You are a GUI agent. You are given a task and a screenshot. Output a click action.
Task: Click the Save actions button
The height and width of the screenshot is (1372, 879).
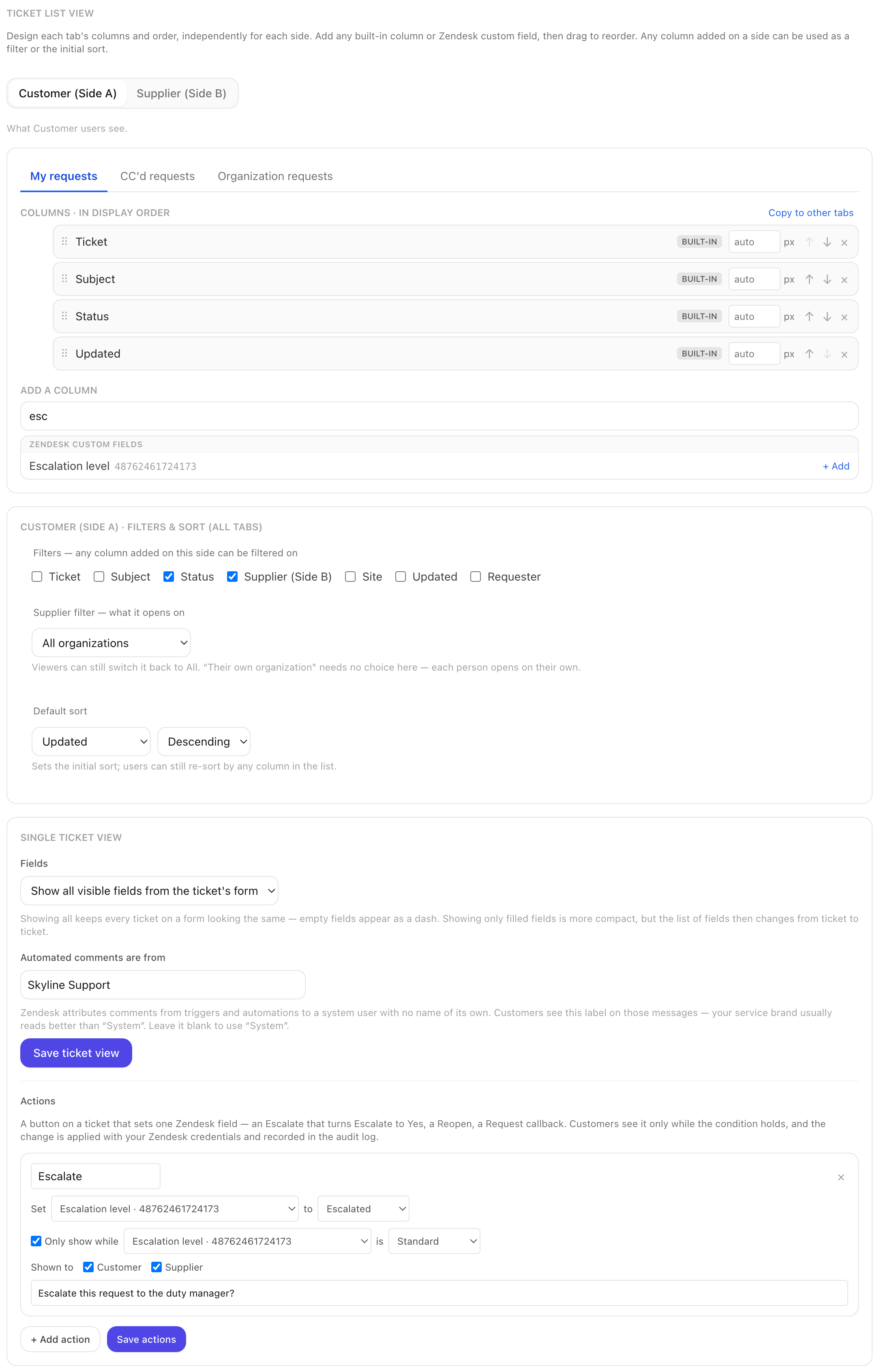147,1339
